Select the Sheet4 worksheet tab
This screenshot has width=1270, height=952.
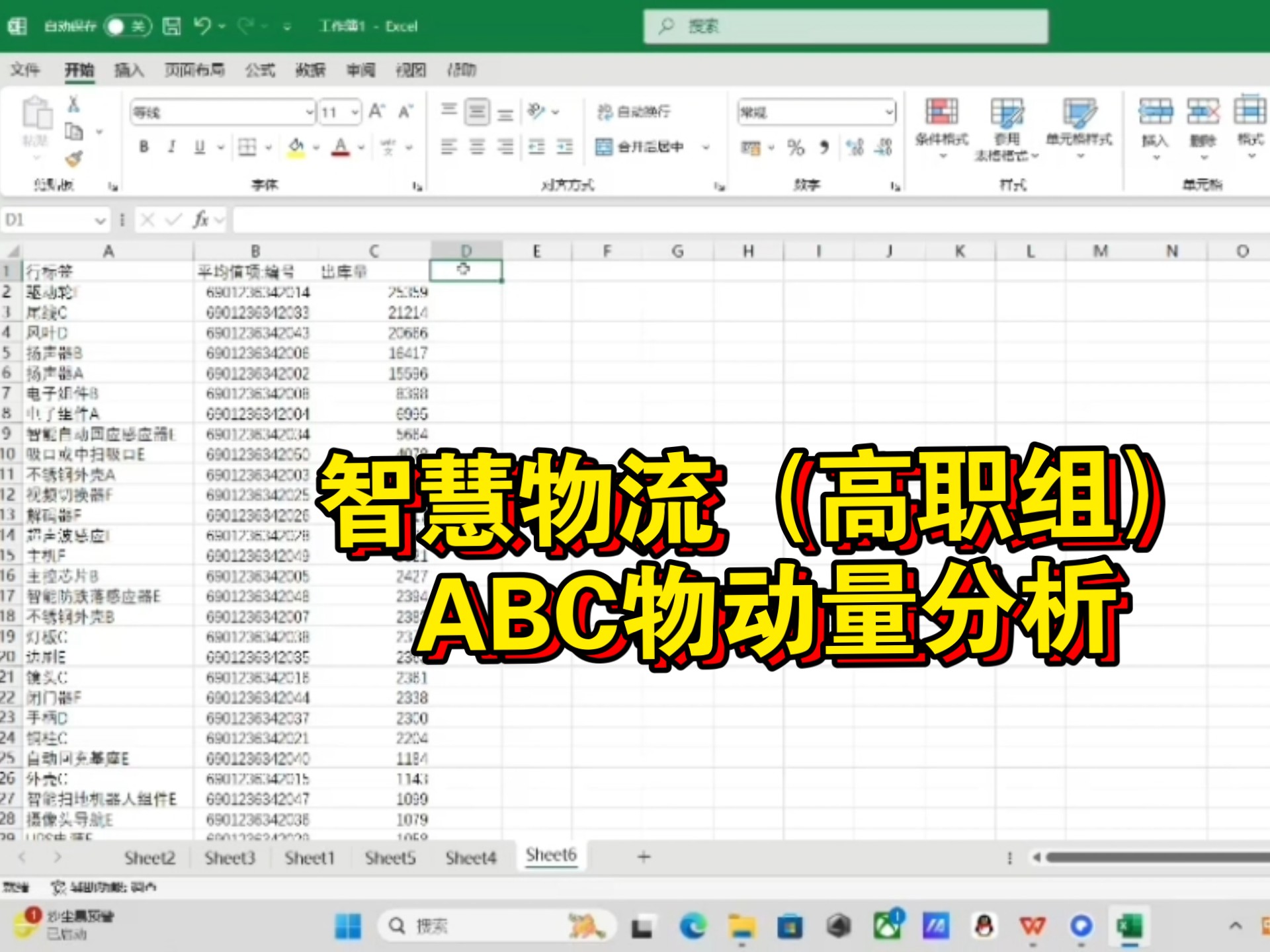470,857
